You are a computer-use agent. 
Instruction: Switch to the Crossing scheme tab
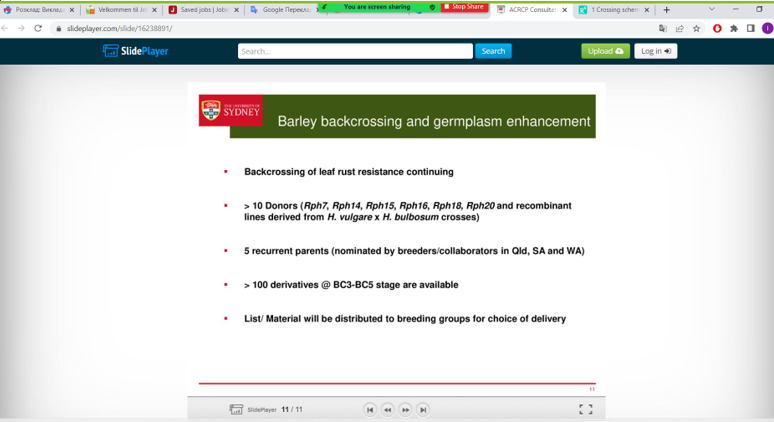click(x=614, y=10)
